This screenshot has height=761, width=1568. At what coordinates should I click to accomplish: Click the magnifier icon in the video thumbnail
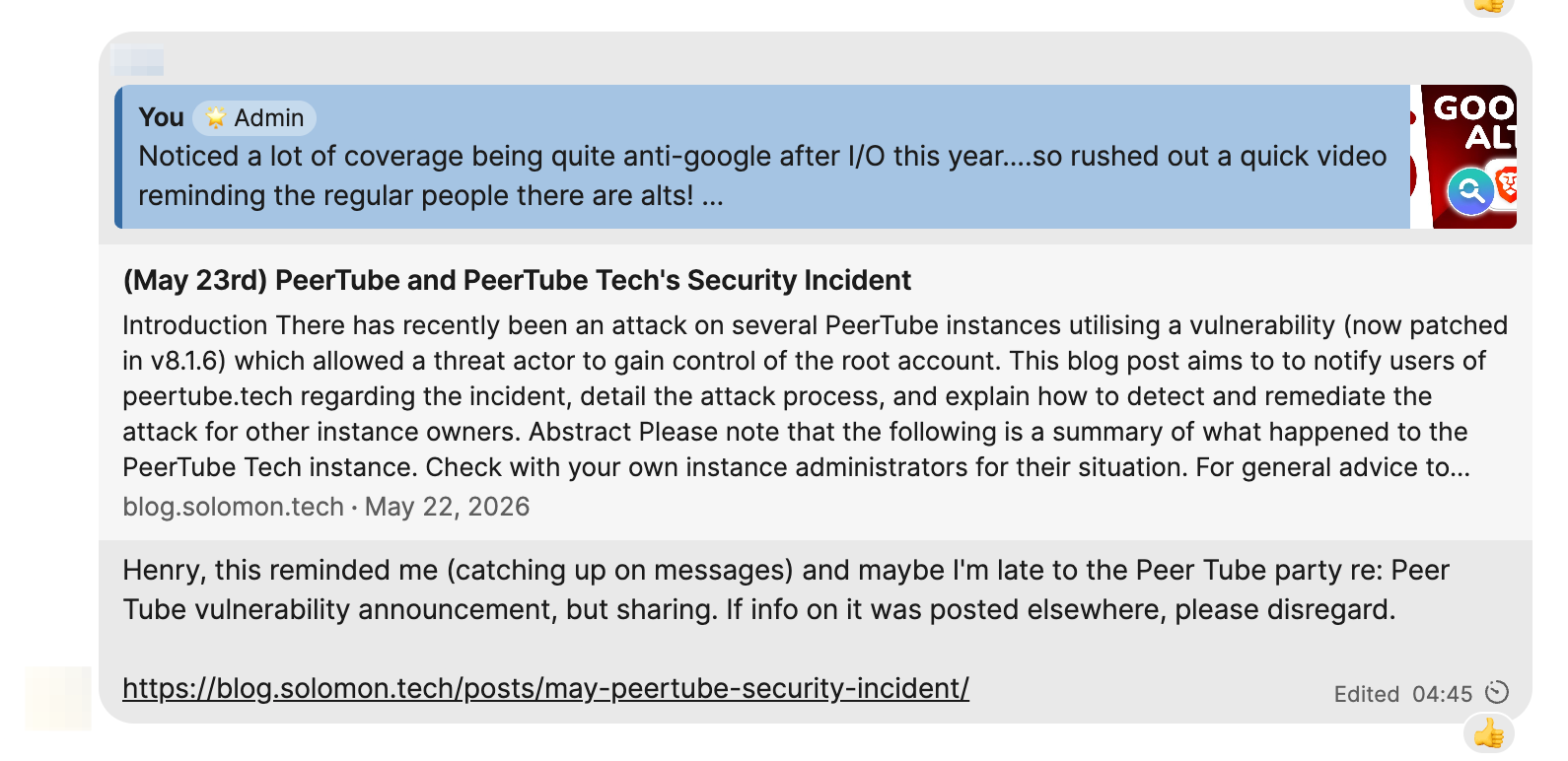click(x=1470, y=191)
